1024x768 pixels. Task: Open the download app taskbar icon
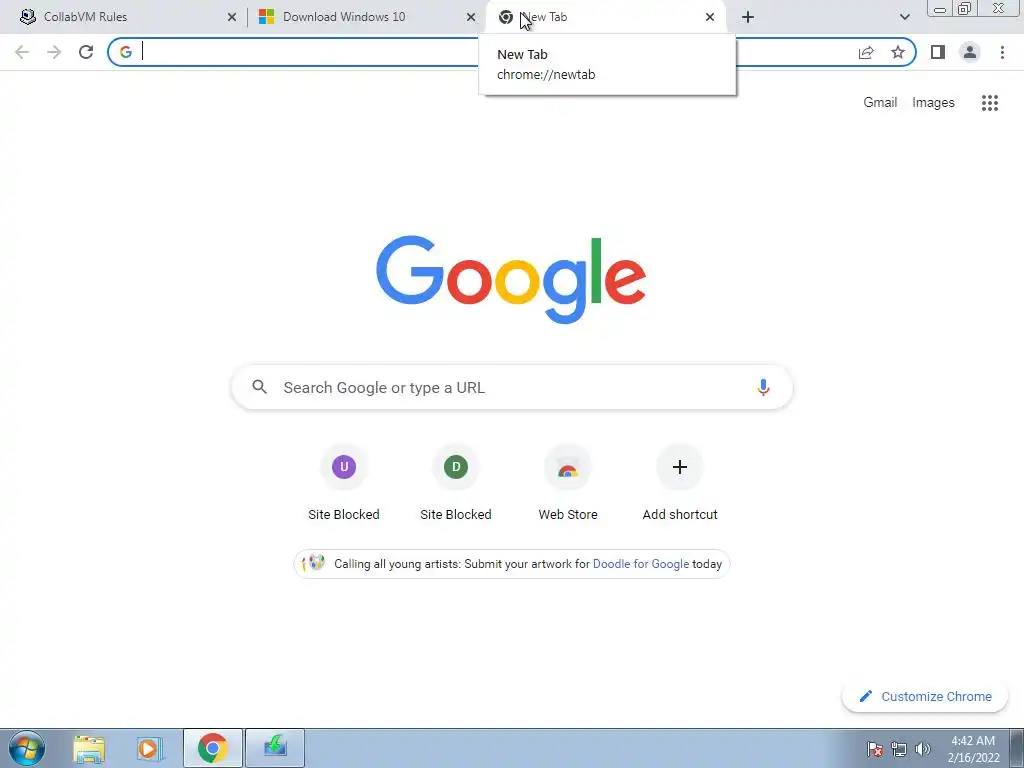[x=275, y=748]
